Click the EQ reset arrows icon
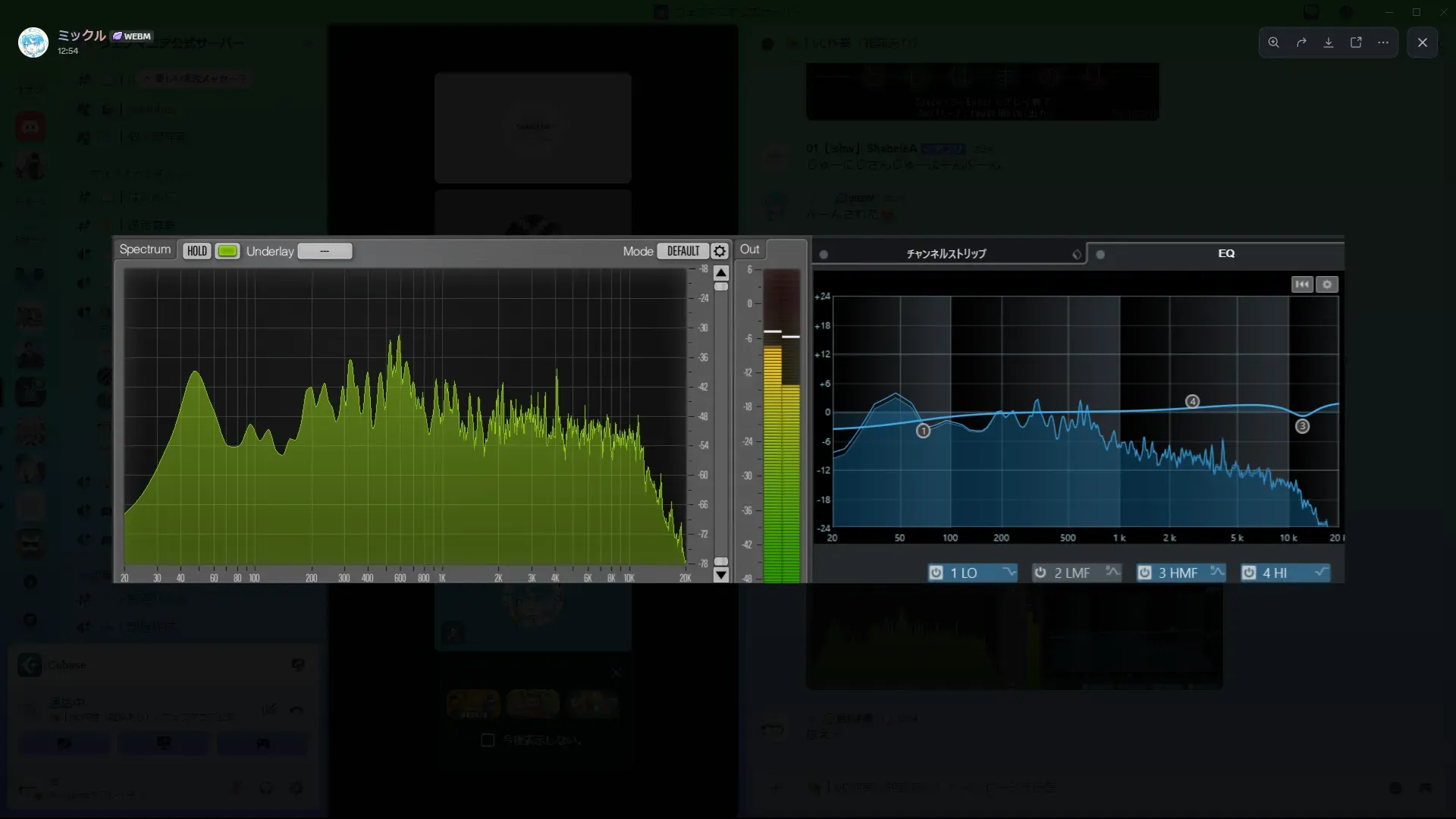 (x=1302, y=284)
